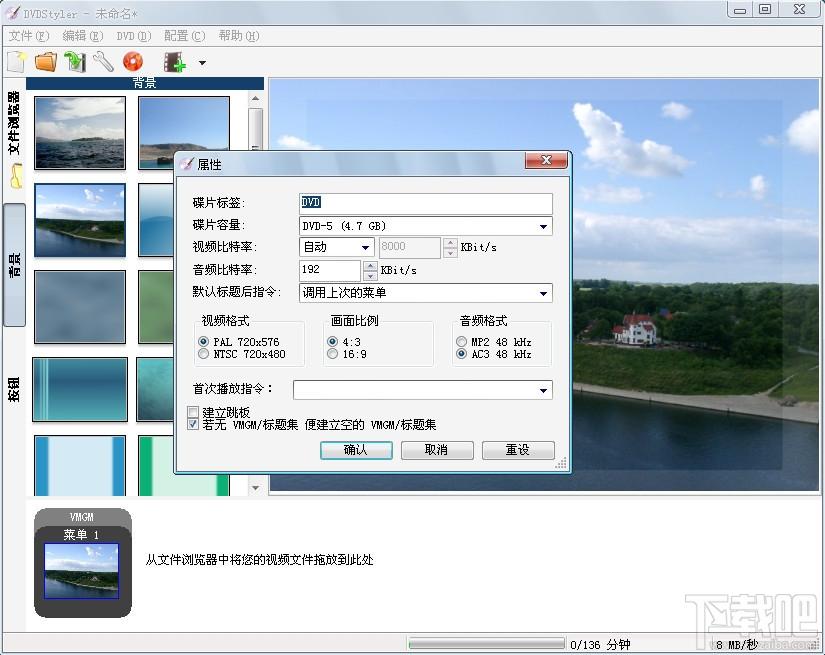Add video file using film plus icon

tap(175, 62)
